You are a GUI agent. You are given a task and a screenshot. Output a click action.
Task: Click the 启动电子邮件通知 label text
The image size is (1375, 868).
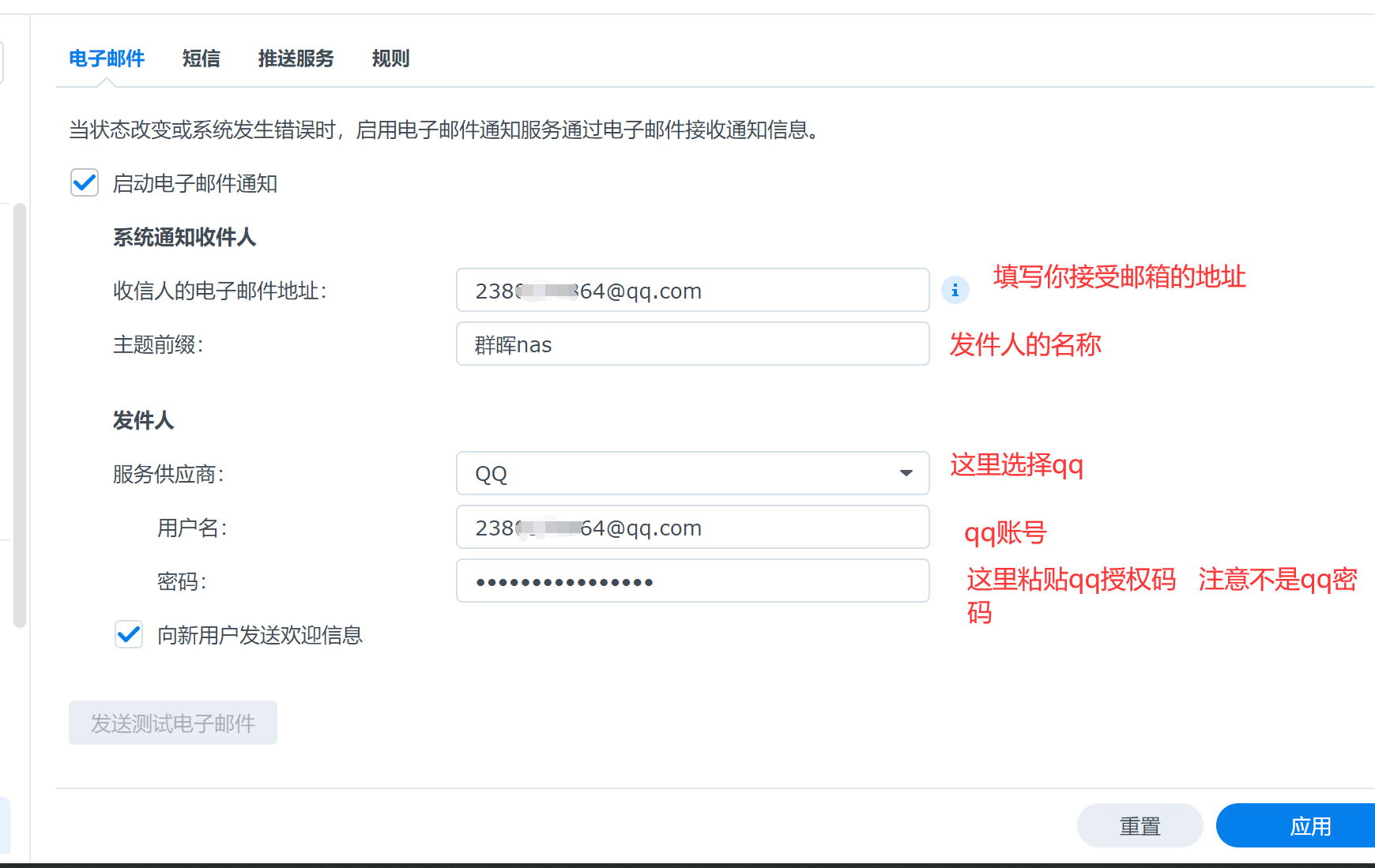pos(195,183)
